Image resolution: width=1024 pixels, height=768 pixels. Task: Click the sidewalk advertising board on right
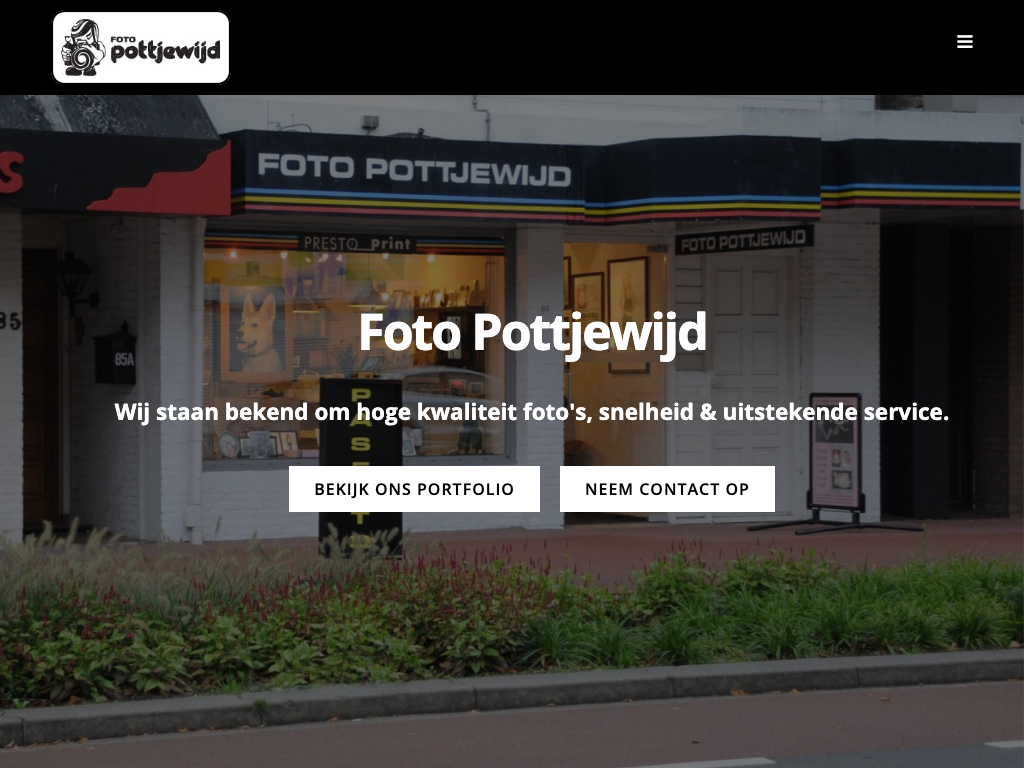pyautogui.click(x=835, y=452)
